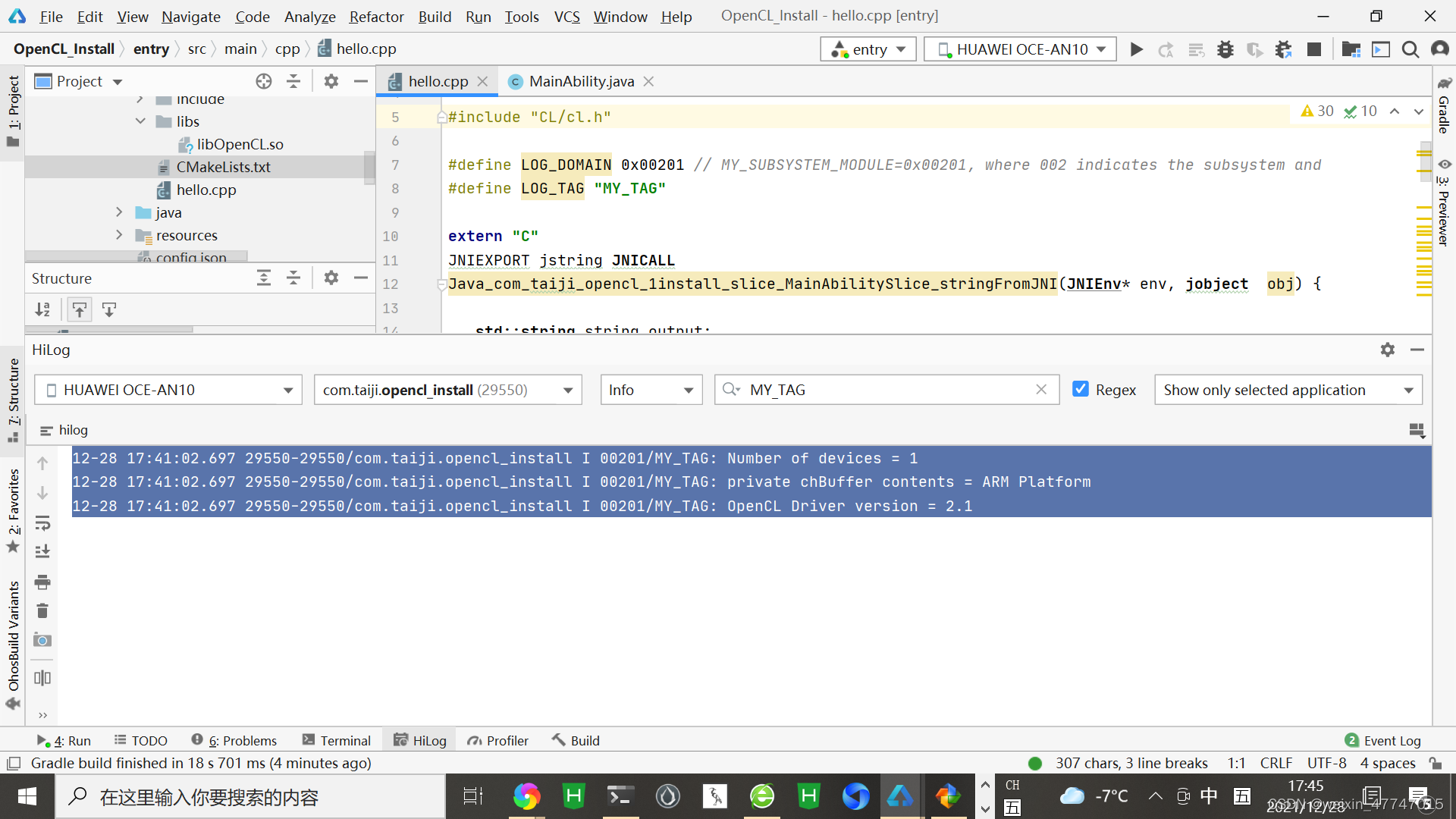Open Chrome from the taskbar
Viewport: 1456px width, 819px height.
point(526,796)
